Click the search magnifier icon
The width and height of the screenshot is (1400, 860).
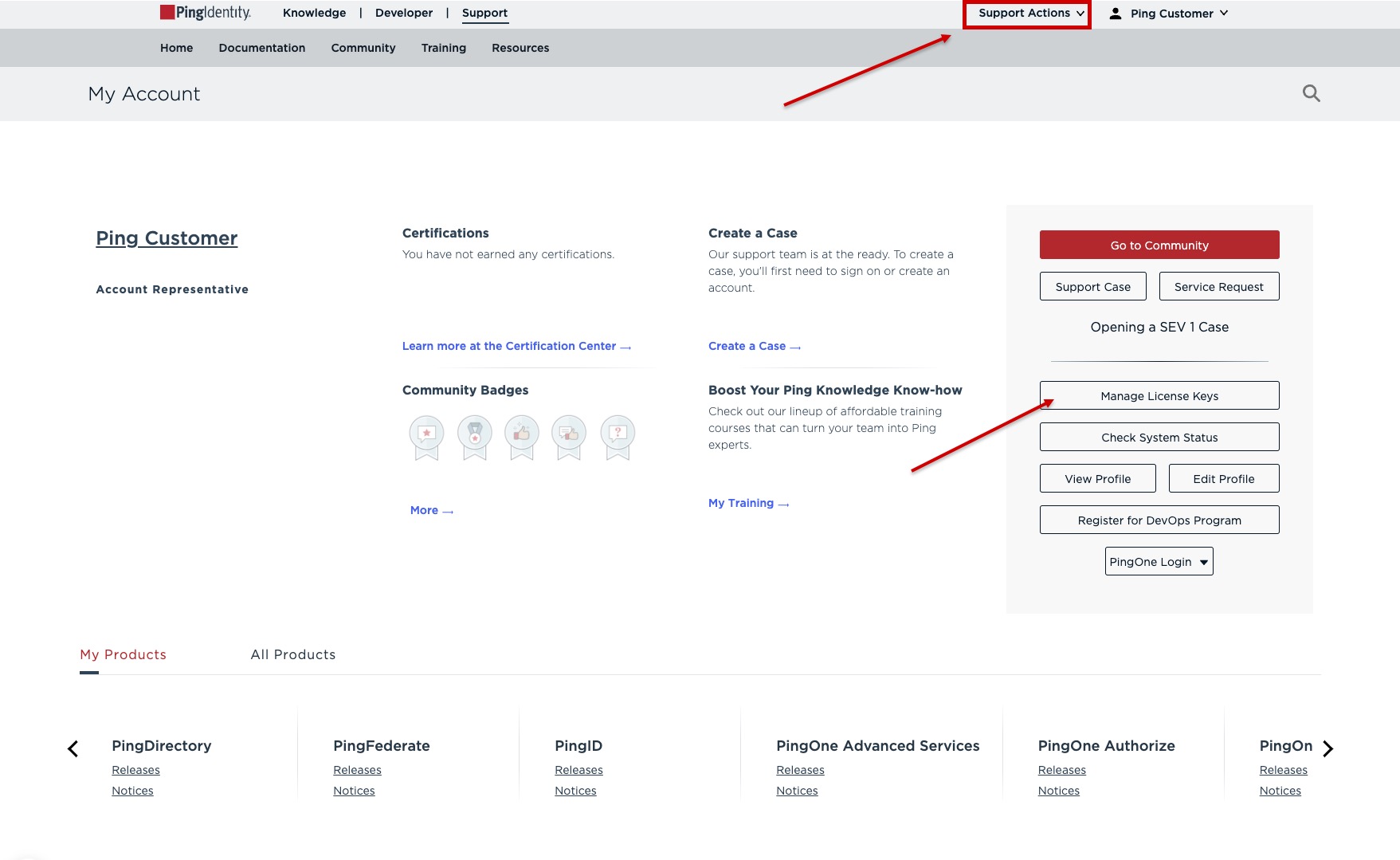[1311, 93]
